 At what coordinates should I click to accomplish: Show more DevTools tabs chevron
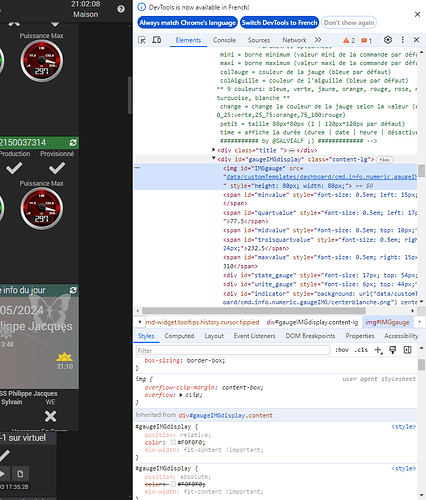point(318,40)
